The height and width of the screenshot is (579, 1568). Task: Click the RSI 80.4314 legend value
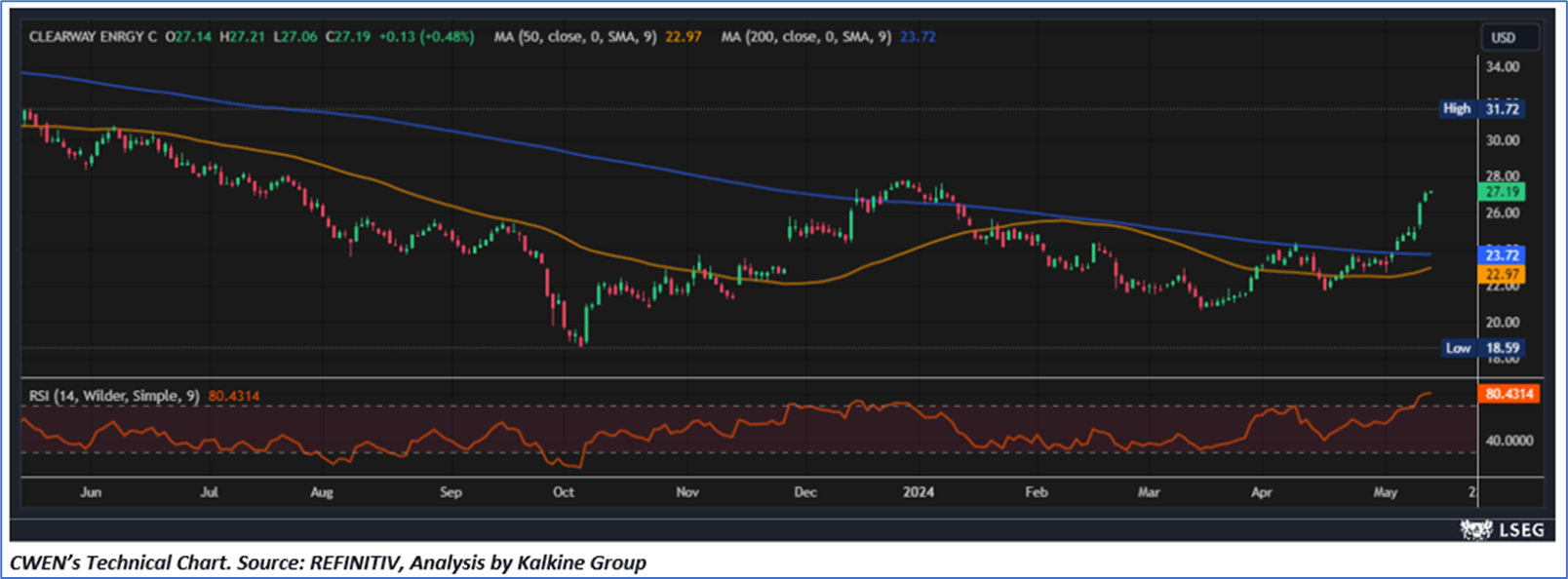234,396
